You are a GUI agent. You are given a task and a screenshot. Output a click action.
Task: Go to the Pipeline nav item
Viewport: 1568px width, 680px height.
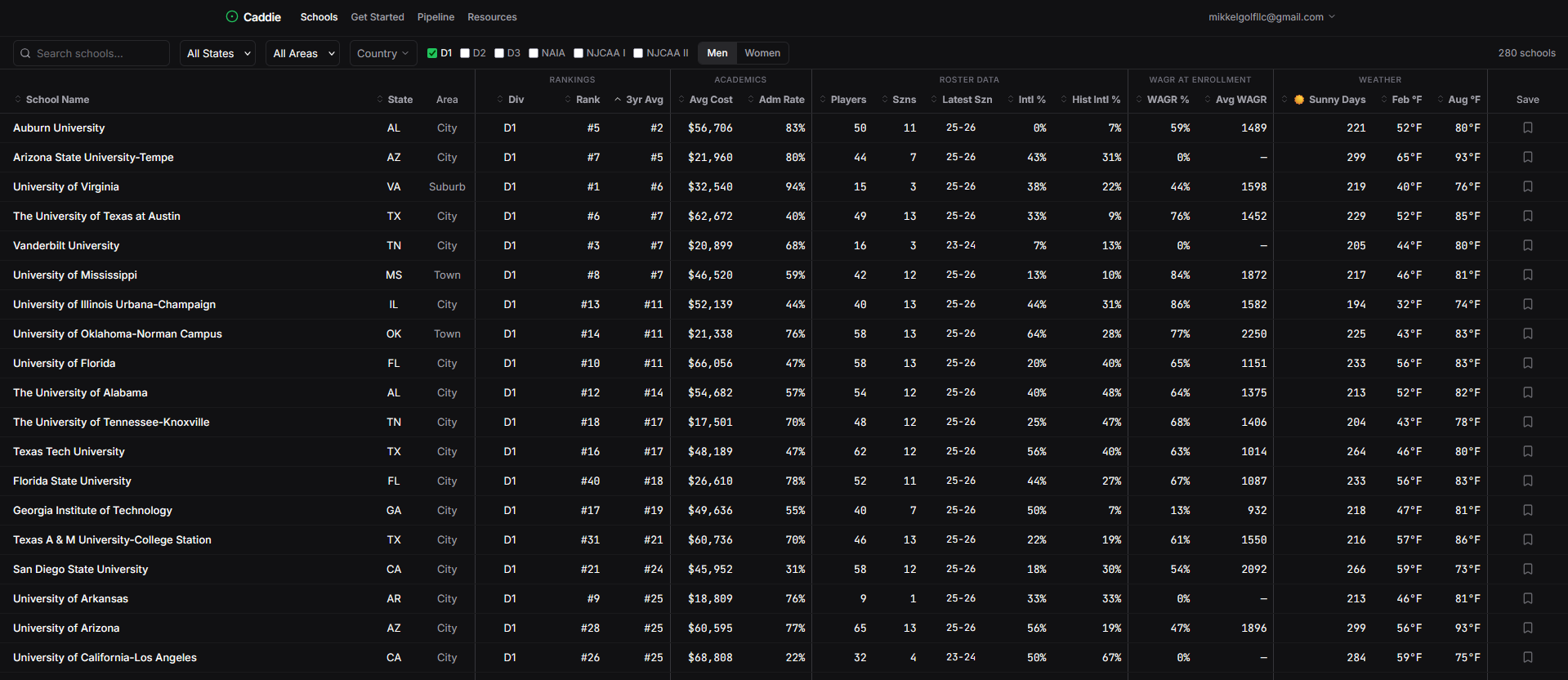click(436, 17)
